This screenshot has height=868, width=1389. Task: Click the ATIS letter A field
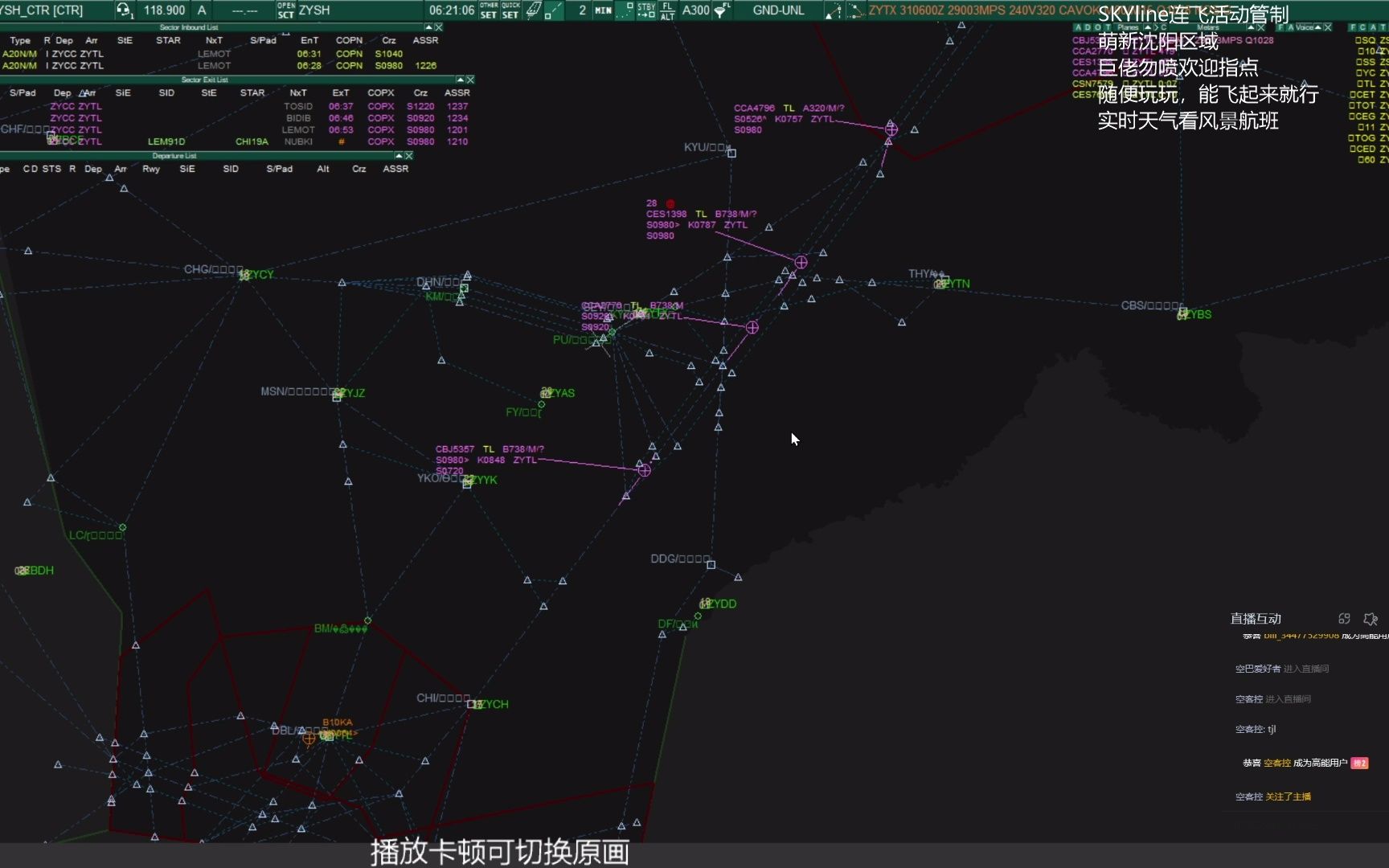202,10
